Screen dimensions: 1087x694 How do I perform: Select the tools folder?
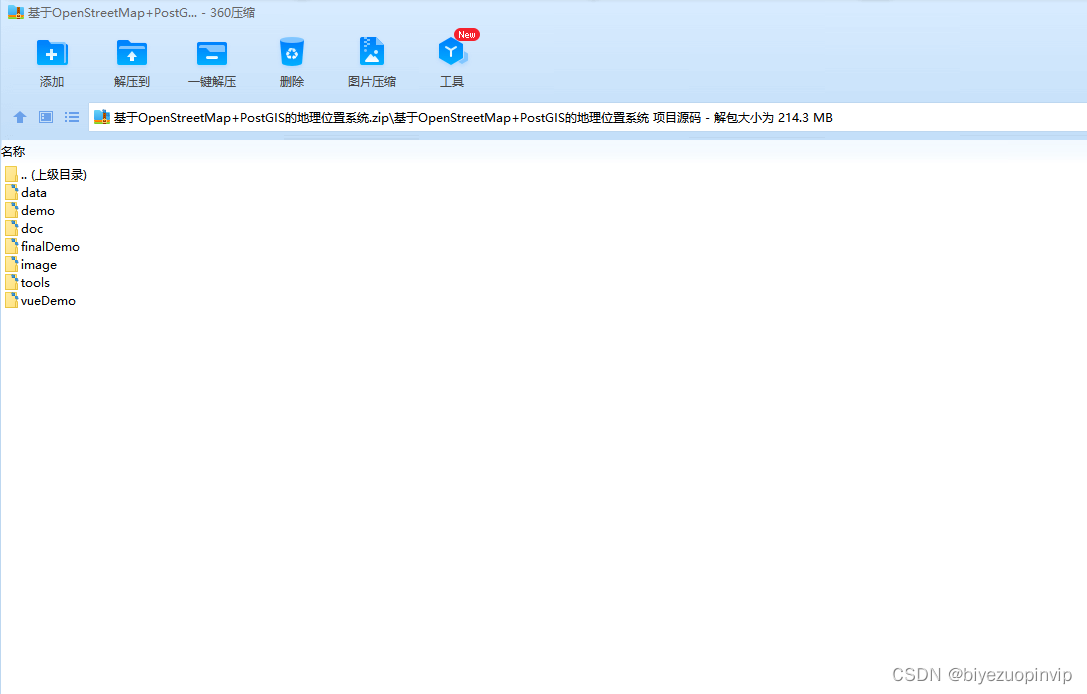coord(28,283)
